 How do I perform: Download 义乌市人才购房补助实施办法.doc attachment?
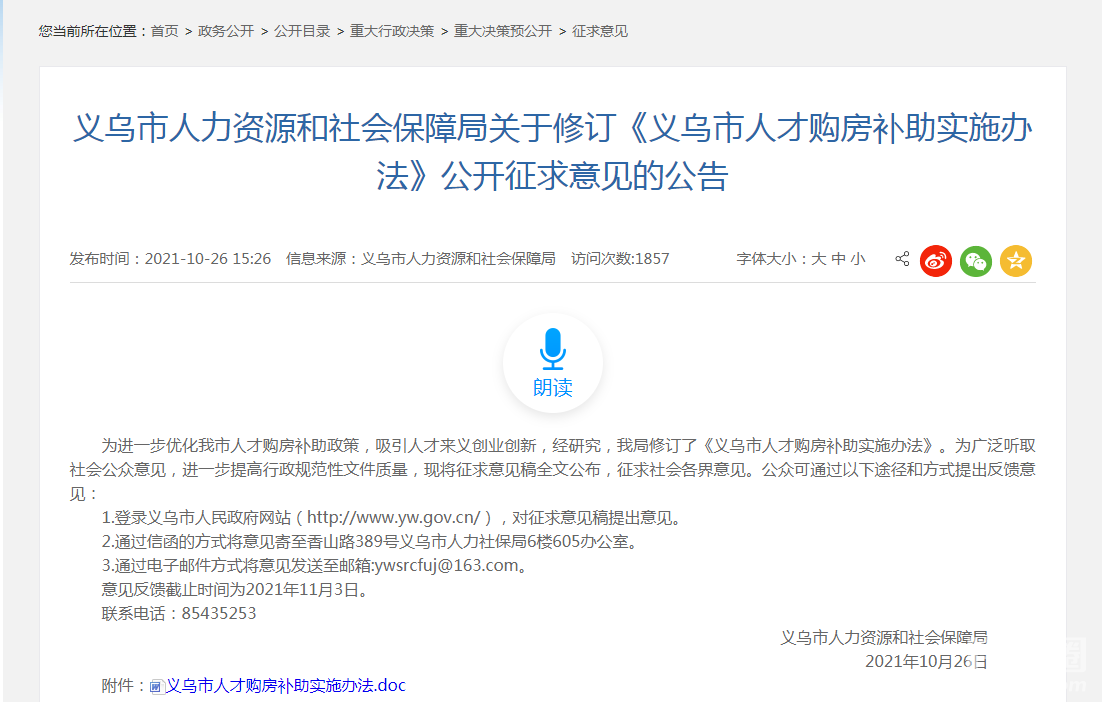click(x=286, y=686)
